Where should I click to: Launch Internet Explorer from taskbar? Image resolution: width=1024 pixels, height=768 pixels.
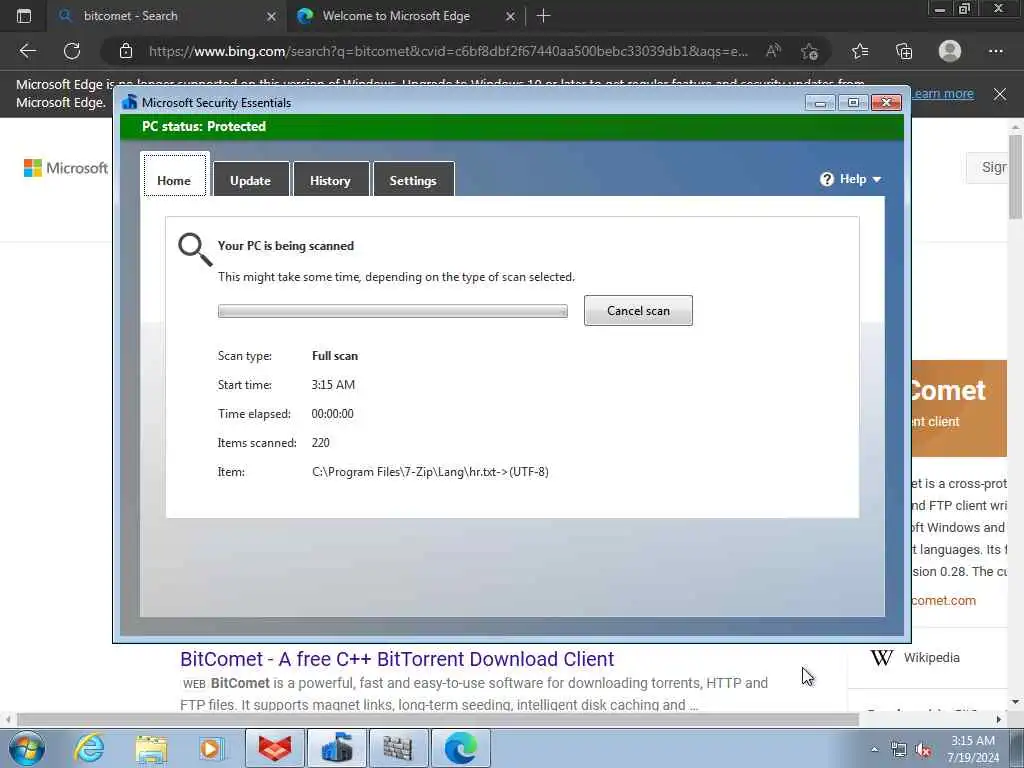(x=89, y=748)
